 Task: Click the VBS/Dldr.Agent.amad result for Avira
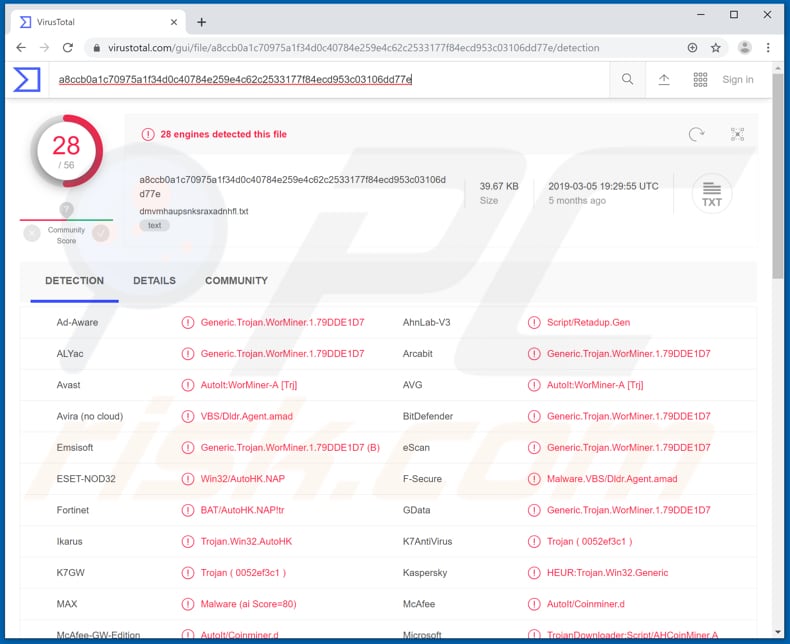point(246,416)
